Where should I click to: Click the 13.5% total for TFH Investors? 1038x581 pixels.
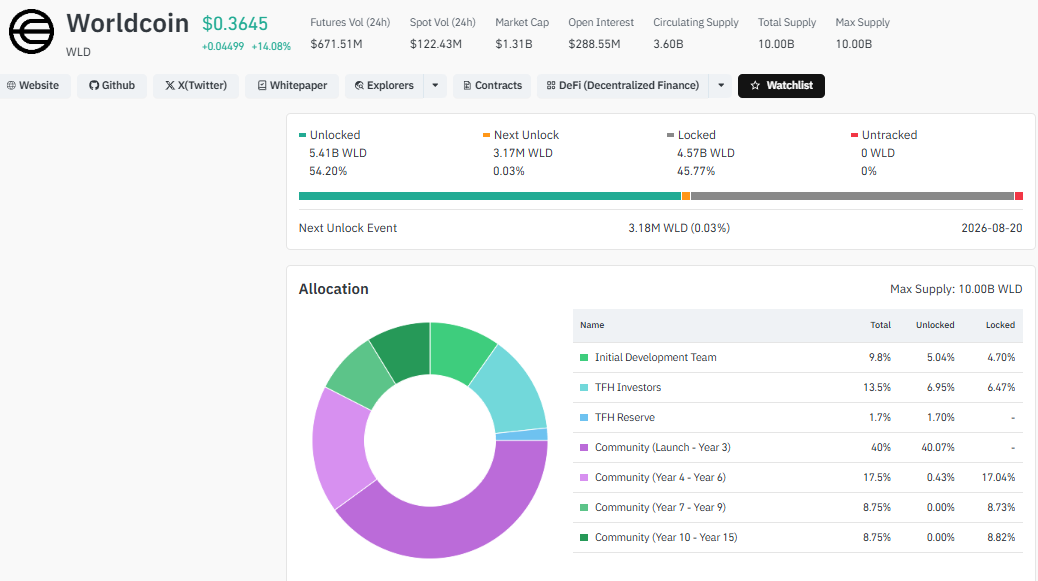[x=876, y=387]
